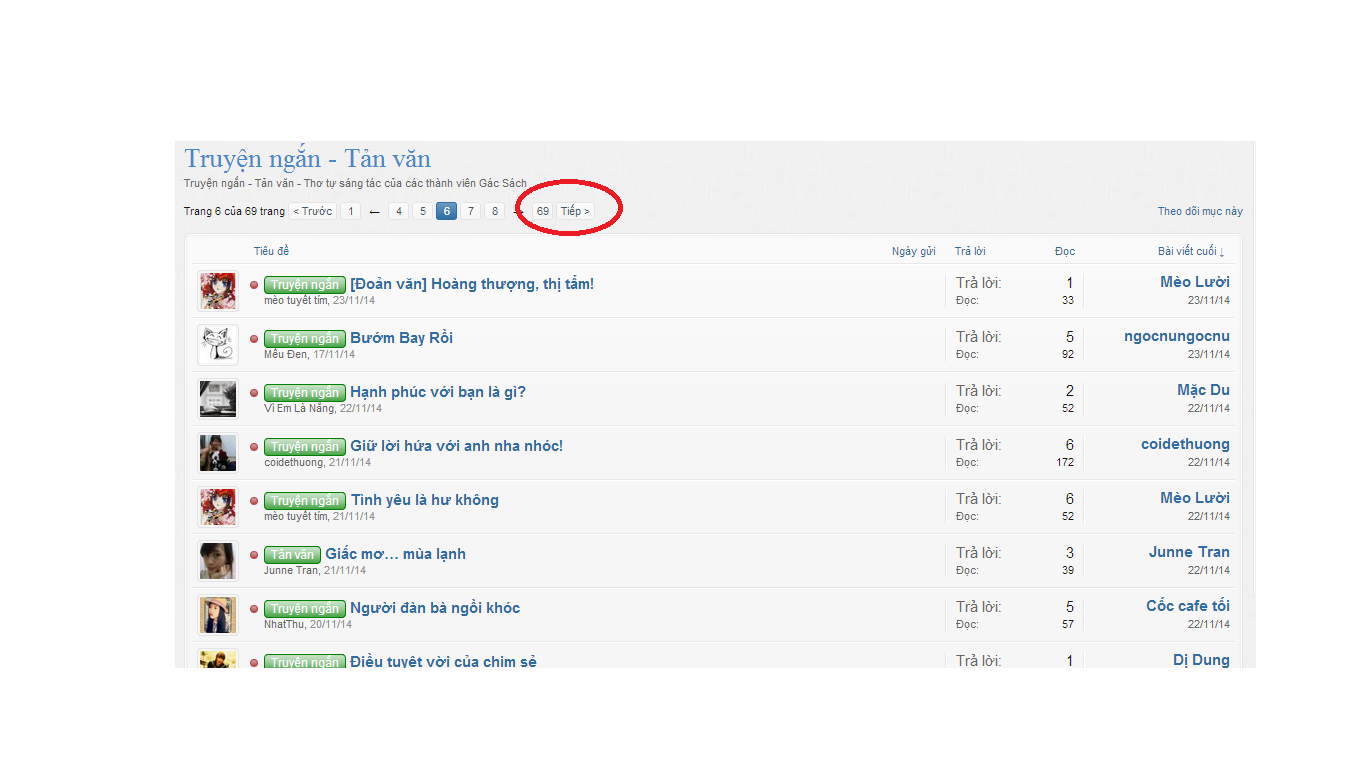The width and height of the screenshot is (1366, 768).
Task: Click author name 'Vì Em Là Nắng'
Action: [x=299, y=408]
